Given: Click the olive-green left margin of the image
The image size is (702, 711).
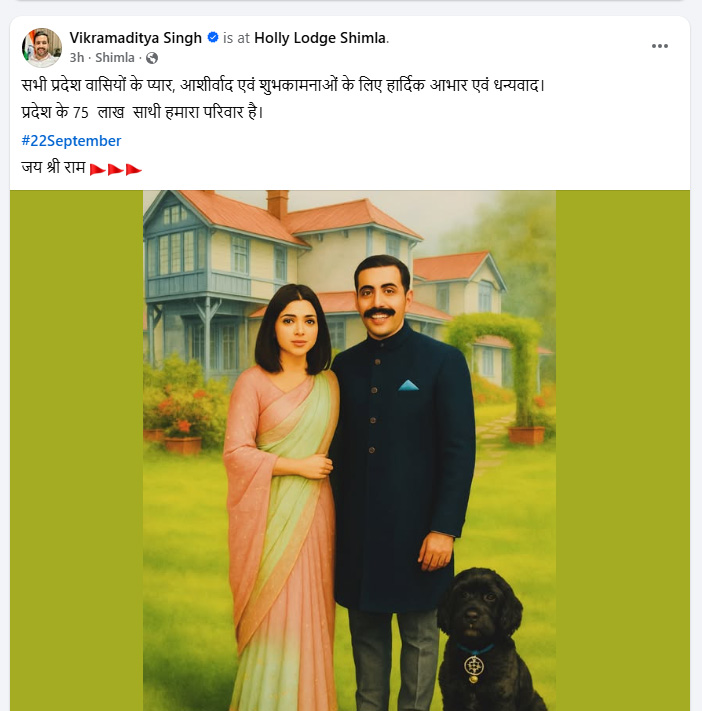Looking at the screenshot, I should click(76, 450).
